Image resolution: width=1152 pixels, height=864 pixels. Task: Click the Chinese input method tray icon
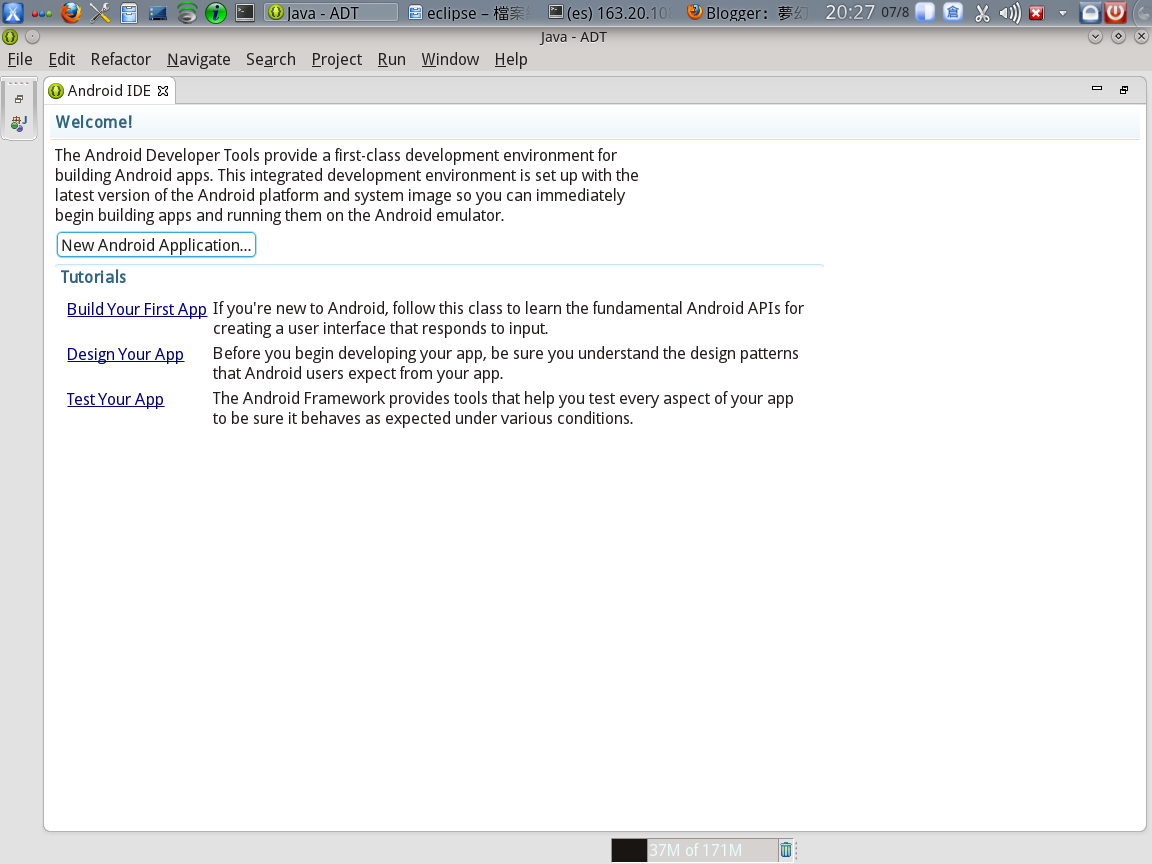click(953, 12)
